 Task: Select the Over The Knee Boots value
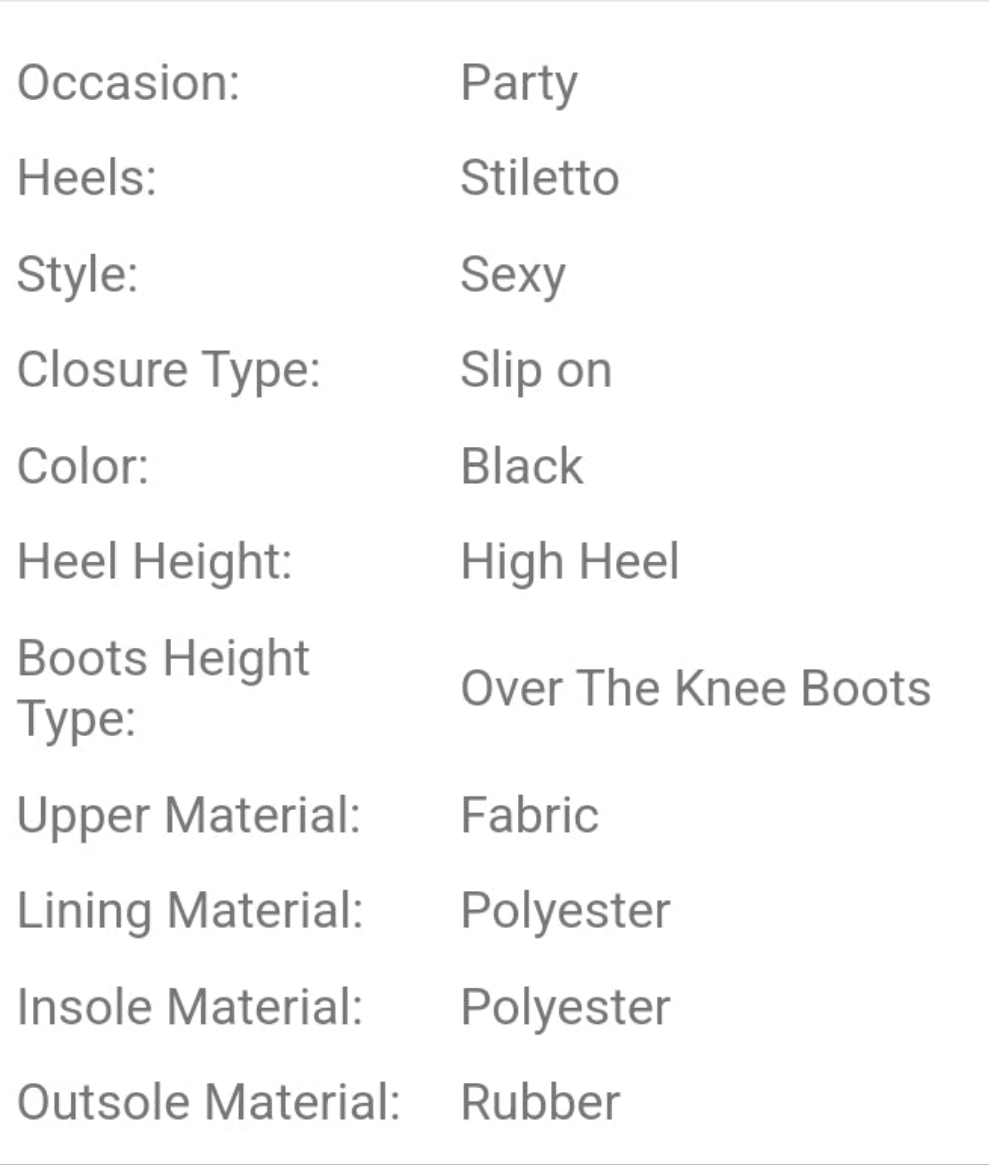click(x=695, y=689)
